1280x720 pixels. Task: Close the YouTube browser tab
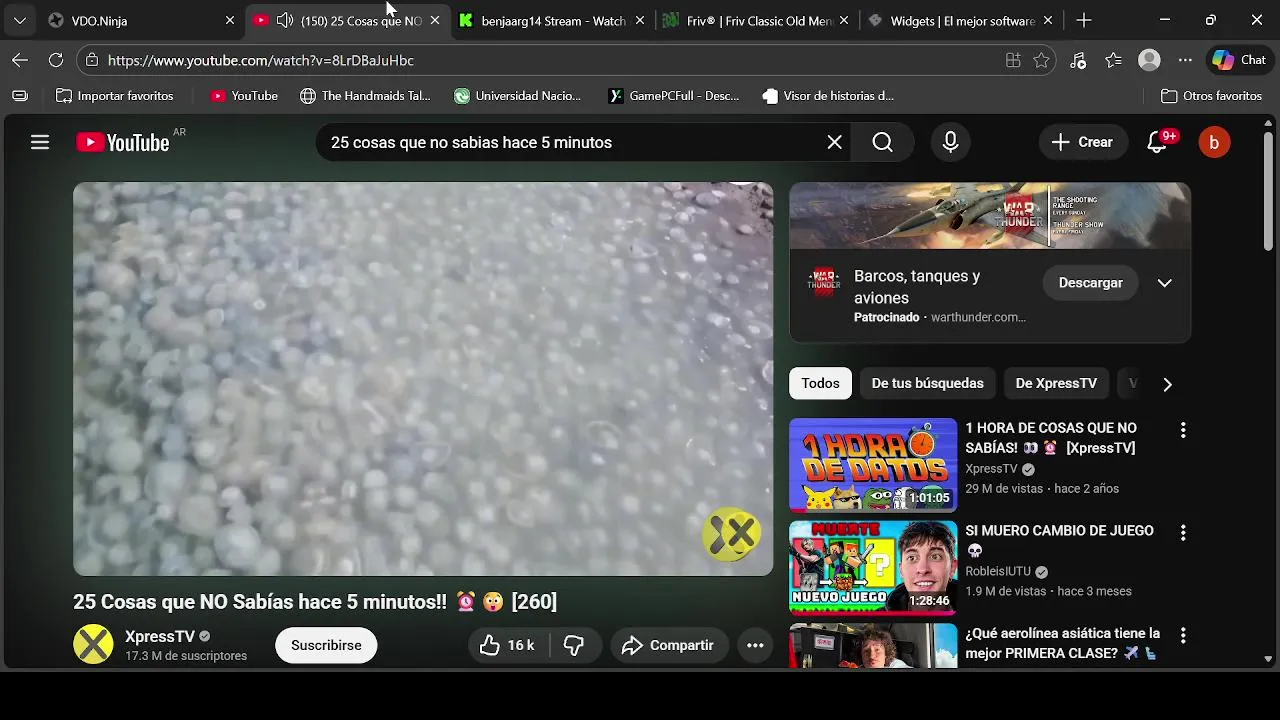(x=434, y=20)
